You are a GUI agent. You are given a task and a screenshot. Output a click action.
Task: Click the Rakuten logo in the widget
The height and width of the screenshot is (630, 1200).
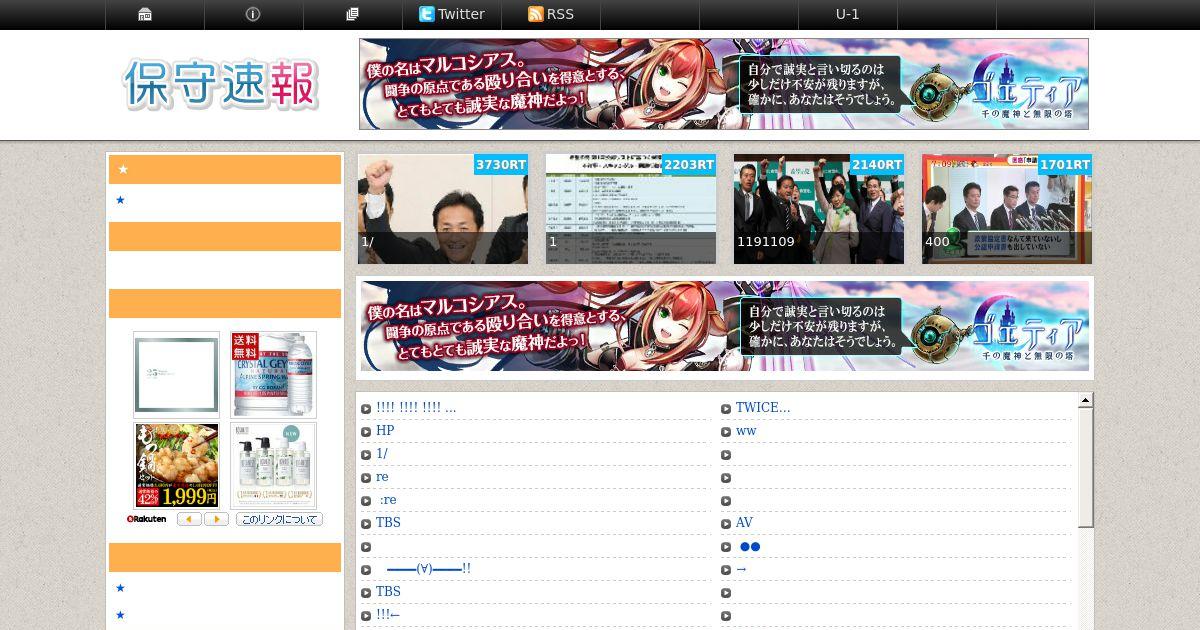(147, 520)
